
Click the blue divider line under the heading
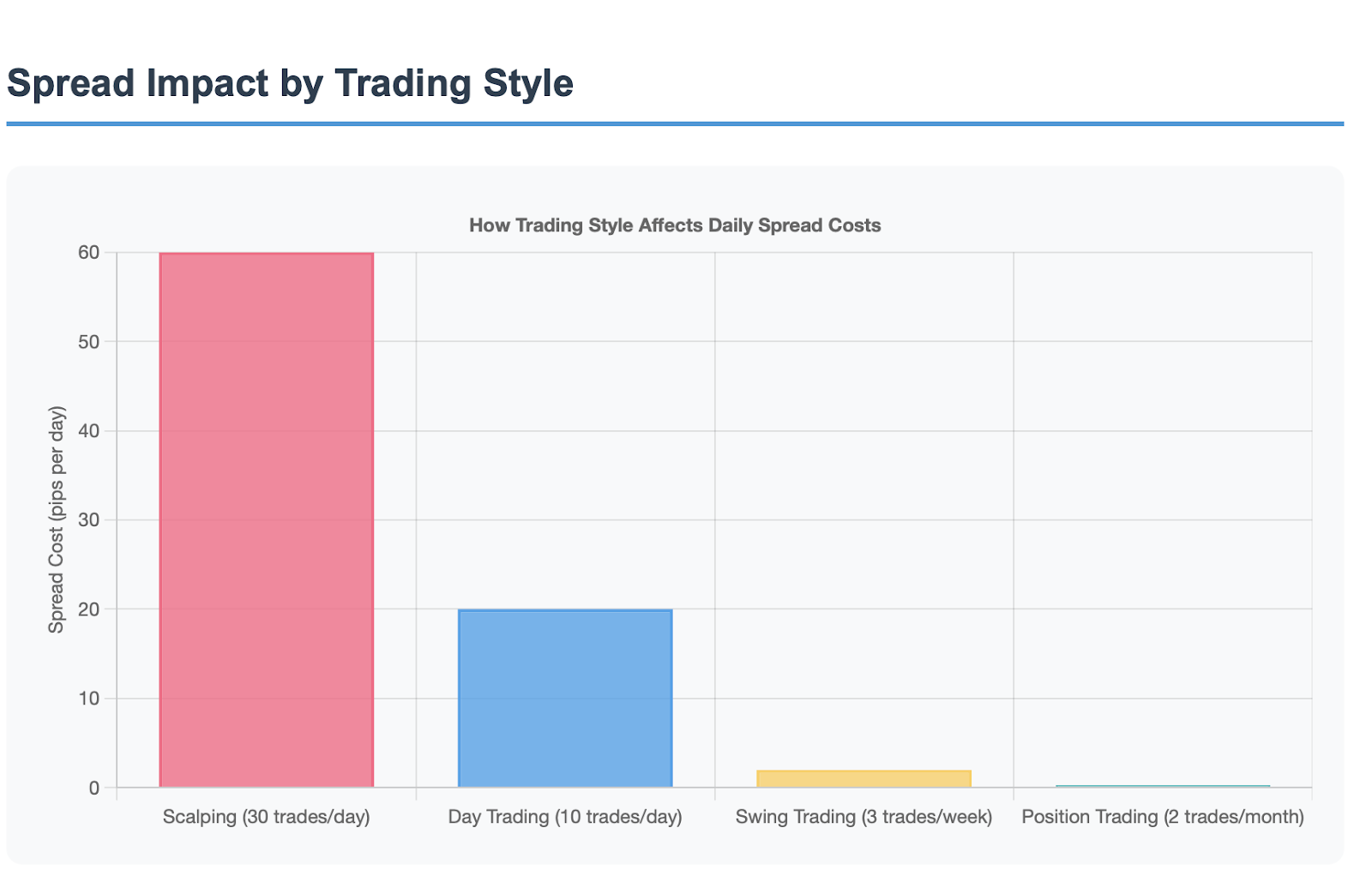(x=675, y=123)
